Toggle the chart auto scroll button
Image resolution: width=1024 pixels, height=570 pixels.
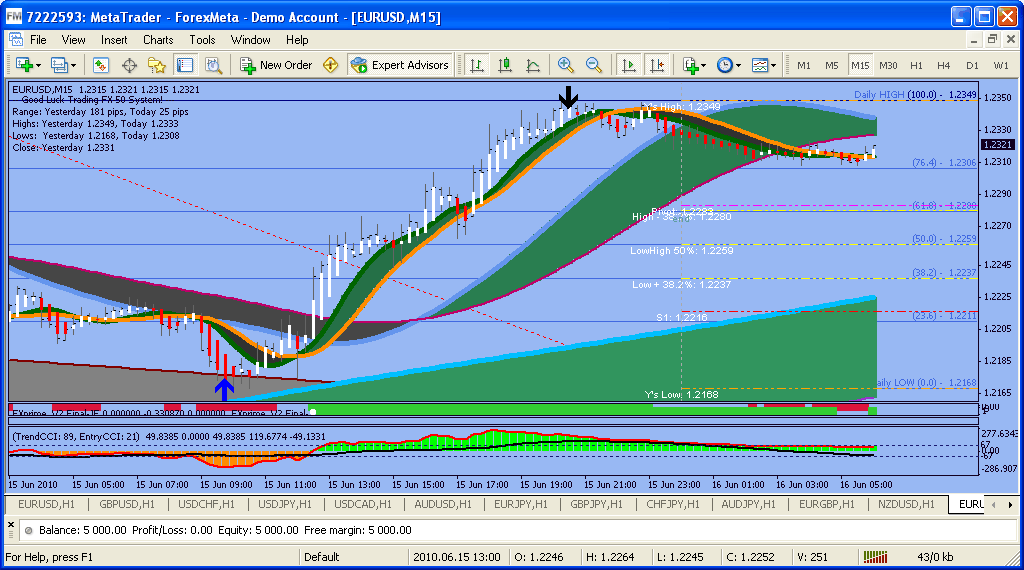(x=628, y=65)
